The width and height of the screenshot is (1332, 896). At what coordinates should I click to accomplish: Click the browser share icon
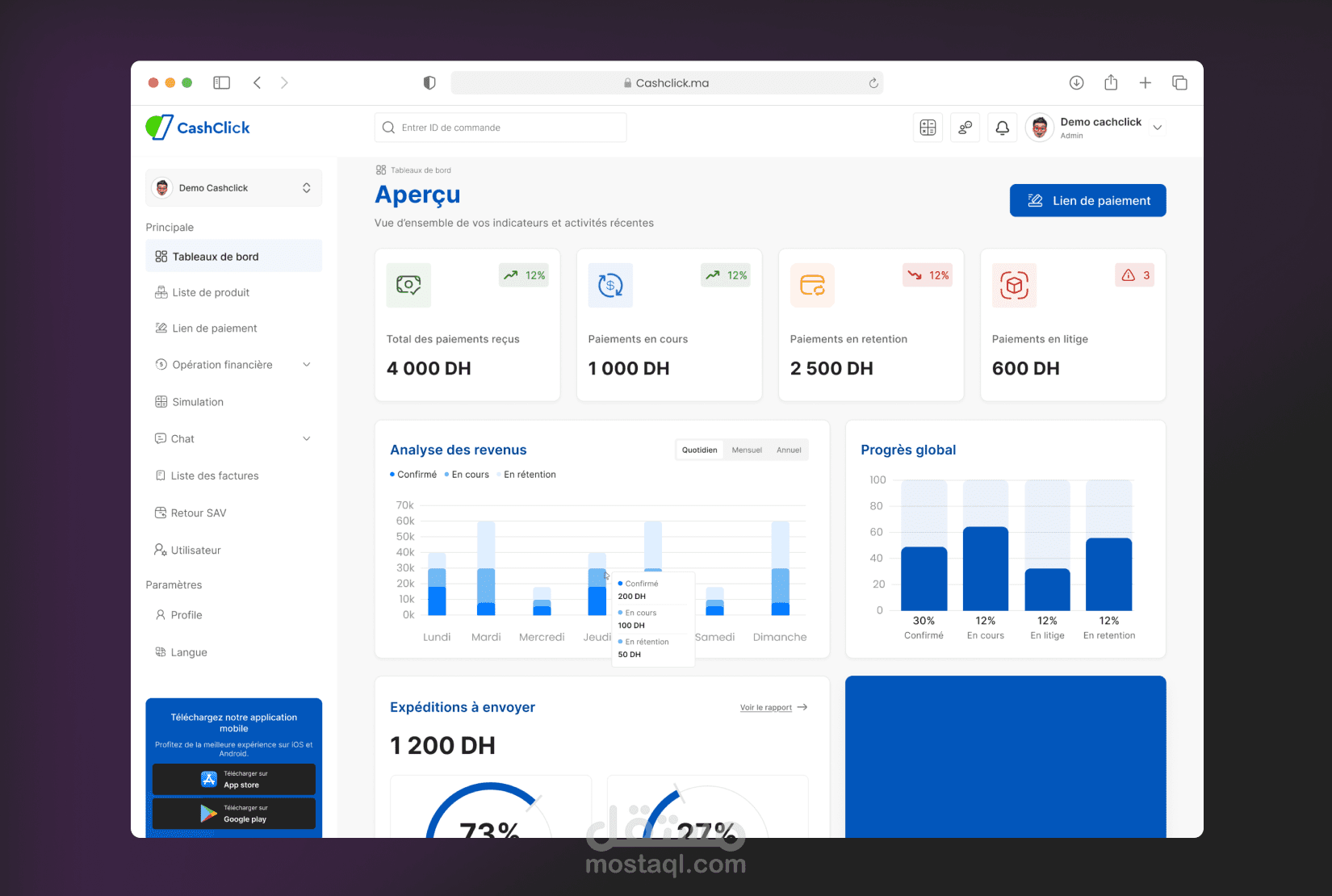click(1111, 82)
